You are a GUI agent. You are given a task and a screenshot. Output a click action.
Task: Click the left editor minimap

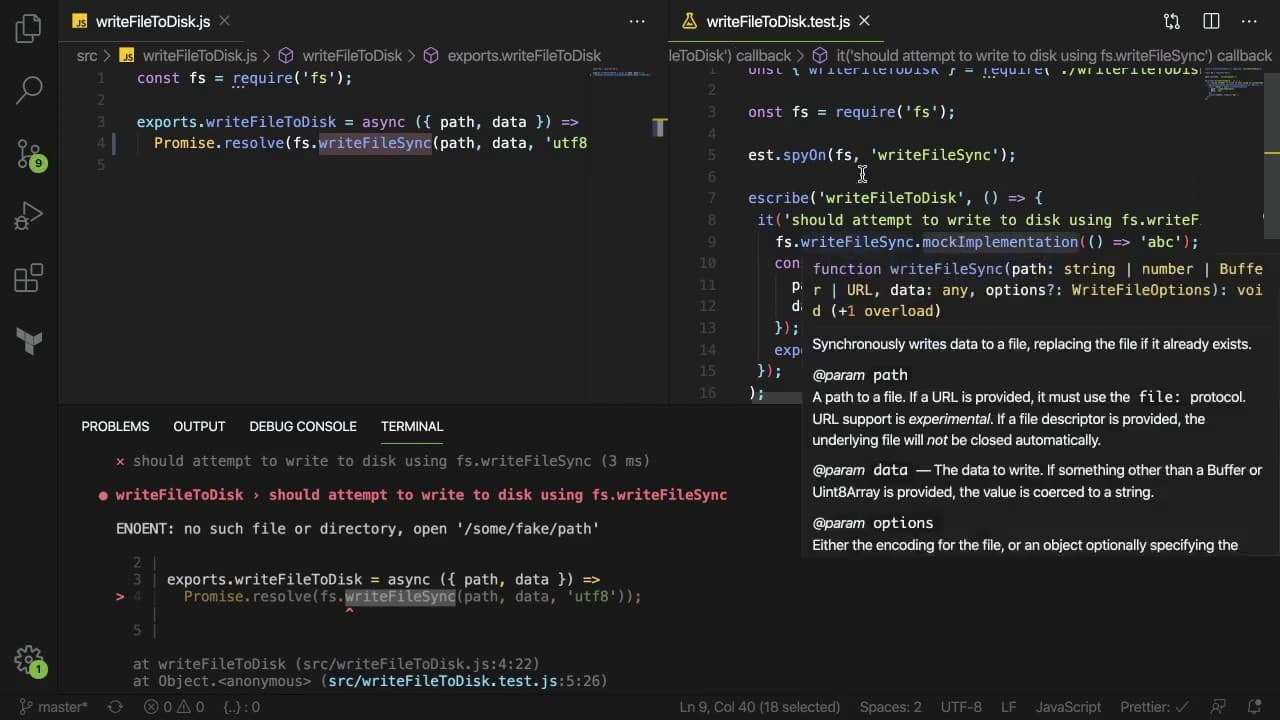(x=620, y=74)
